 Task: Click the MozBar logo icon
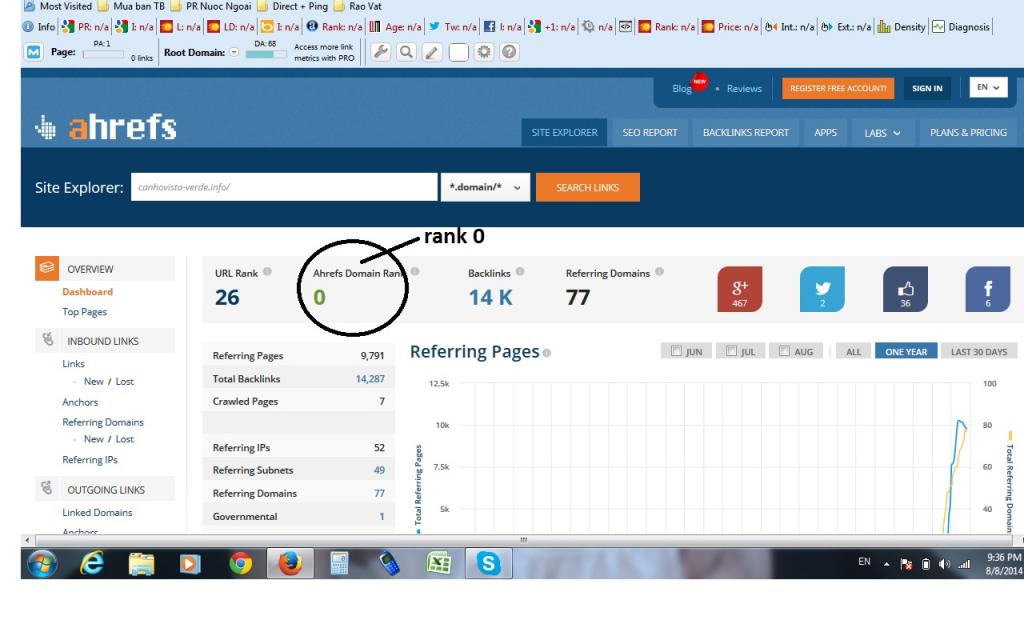pyautogui.click(x=33, y=52)
